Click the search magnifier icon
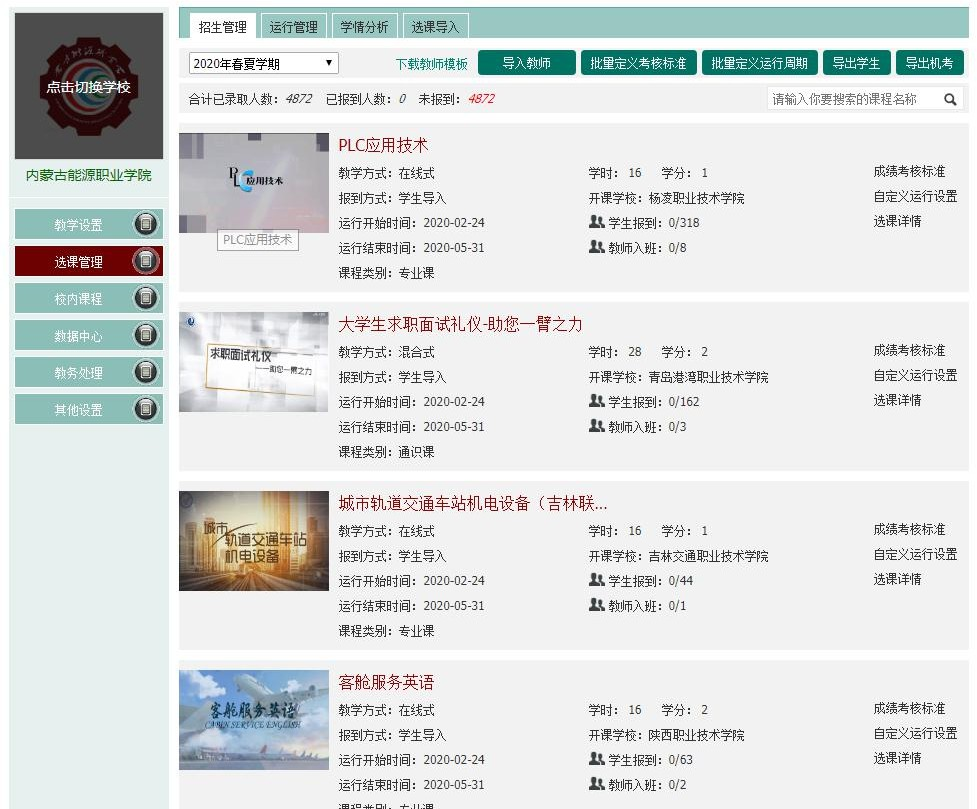The width and height of the screenshot is (977, 809). pyautogui.click(x=950, y=99)
